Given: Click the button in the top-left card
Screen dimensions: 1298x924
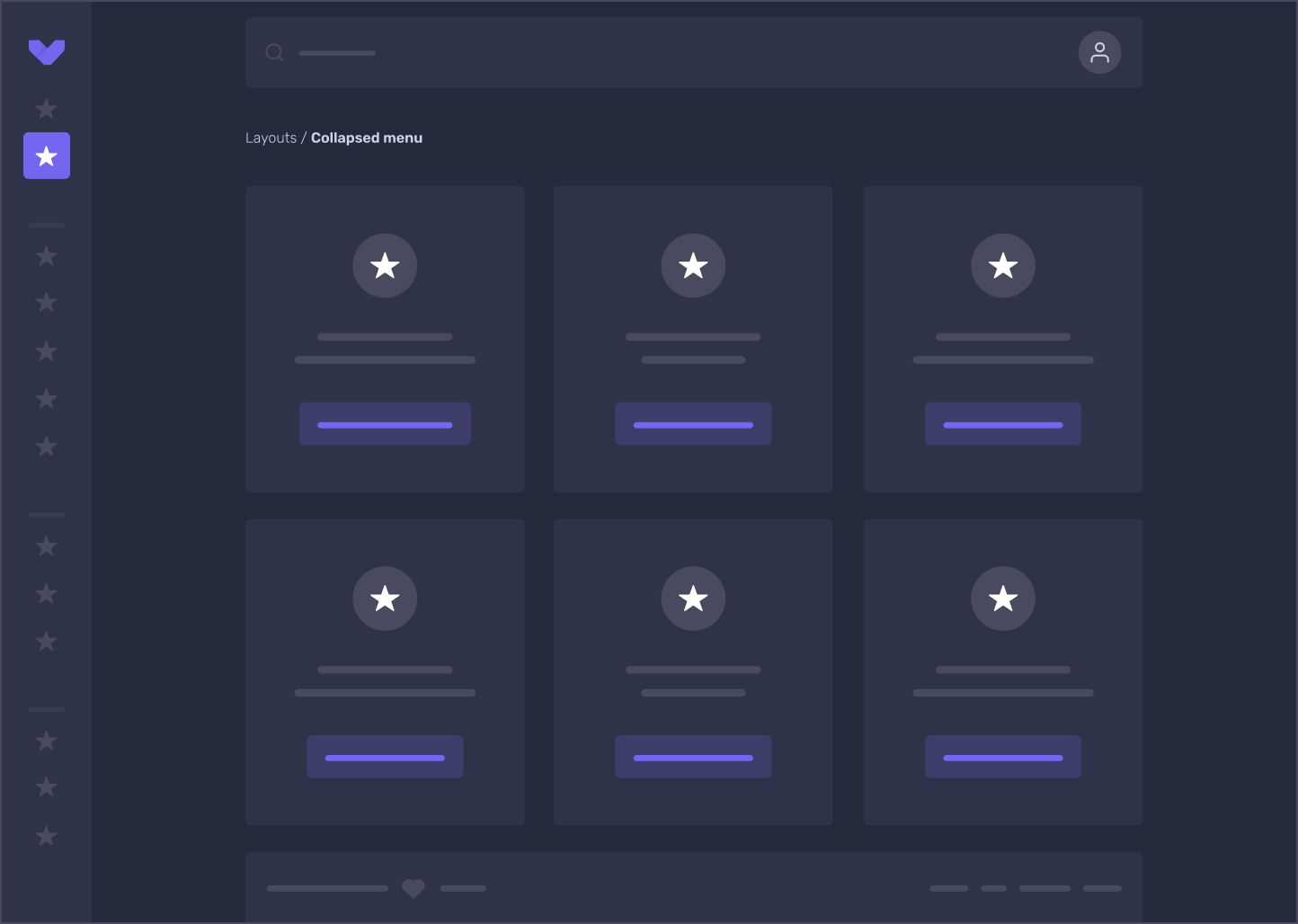Looking at the screenshot, I should click(385, 423).
